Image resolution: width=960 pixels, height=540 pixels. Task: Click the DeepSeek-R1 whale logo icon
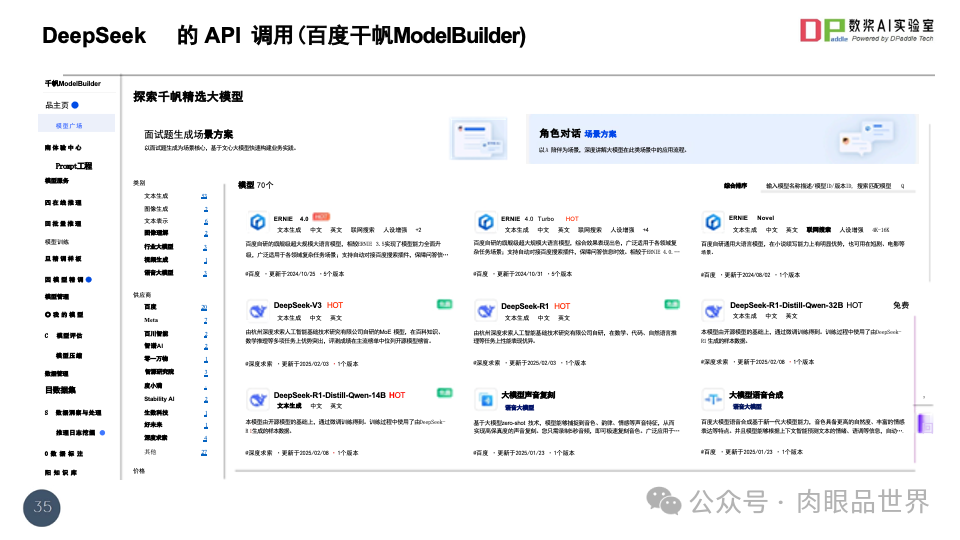click(x=486, y=310)
